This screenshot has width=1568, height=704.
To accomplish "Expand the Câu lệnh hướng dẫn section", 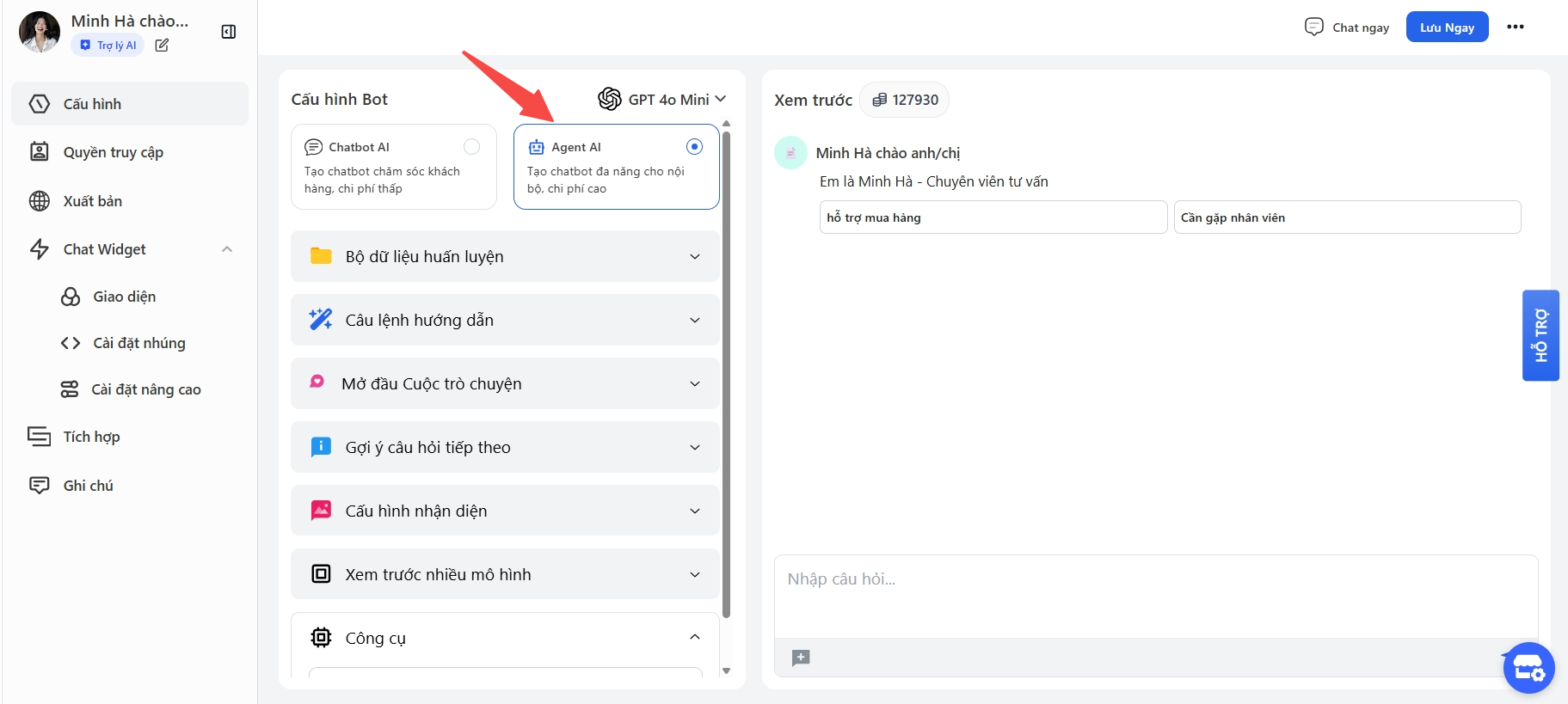I will point(505,320).
